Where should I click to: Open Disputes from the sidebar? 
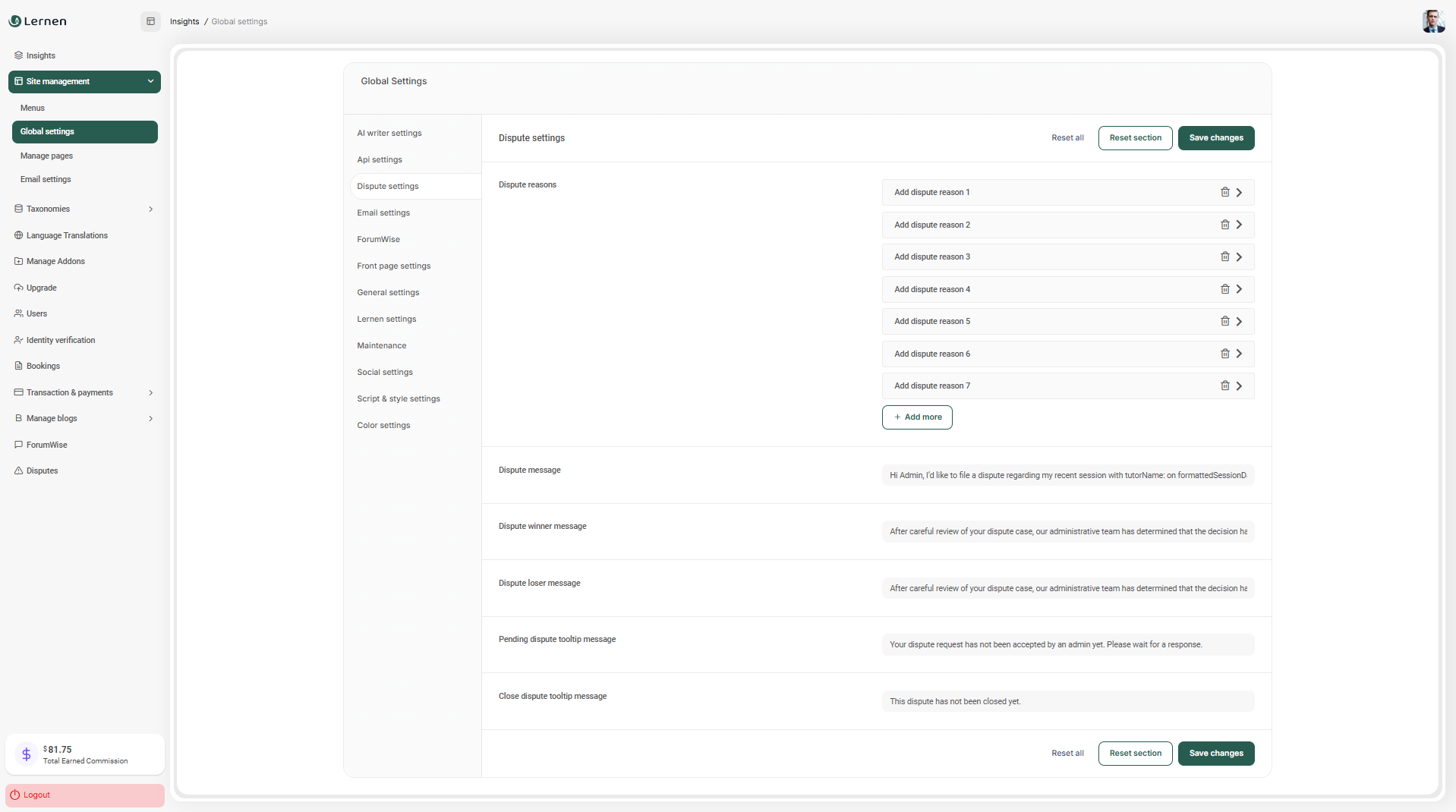point(42,471)
